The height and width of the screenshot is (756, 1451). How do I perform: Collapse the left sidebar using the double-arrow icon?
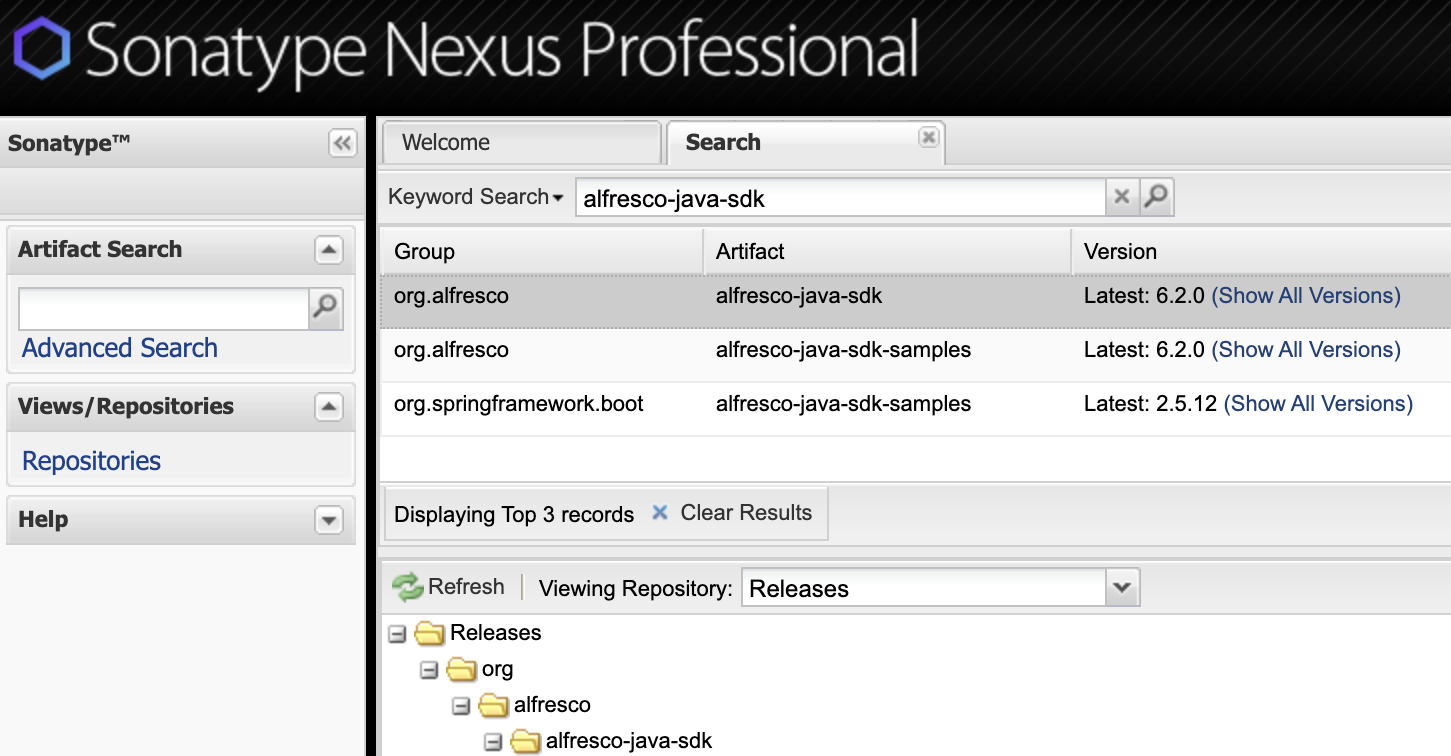pyautogui.click(x=342, y=143)
